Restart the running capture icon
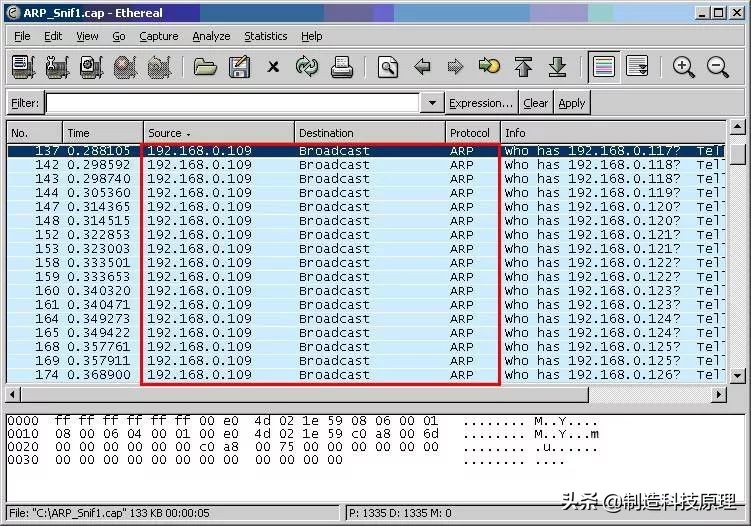This screenshot has height=526, width=751. coord(159,67)
